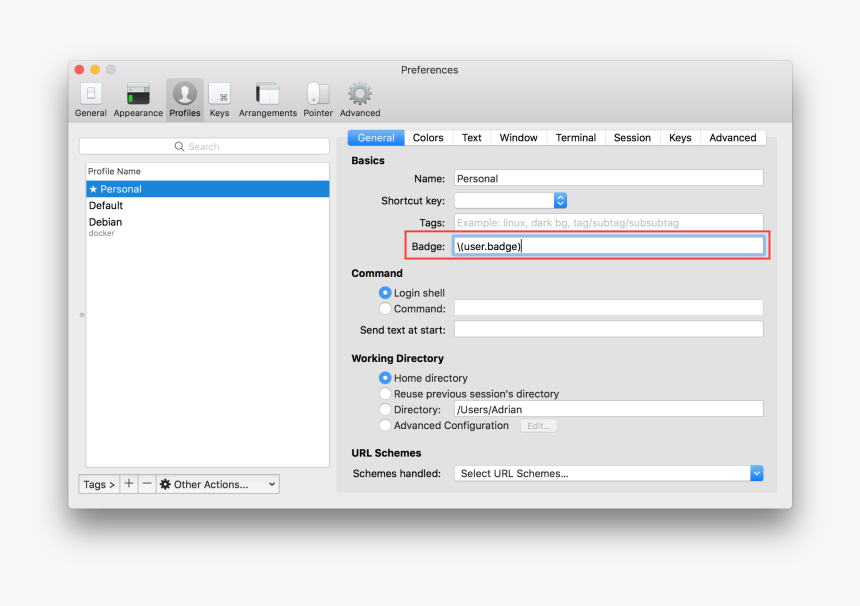Screen dimensions: 860x606
Task: Switch to the profile General tab
Action: click(x=376, y=138)
